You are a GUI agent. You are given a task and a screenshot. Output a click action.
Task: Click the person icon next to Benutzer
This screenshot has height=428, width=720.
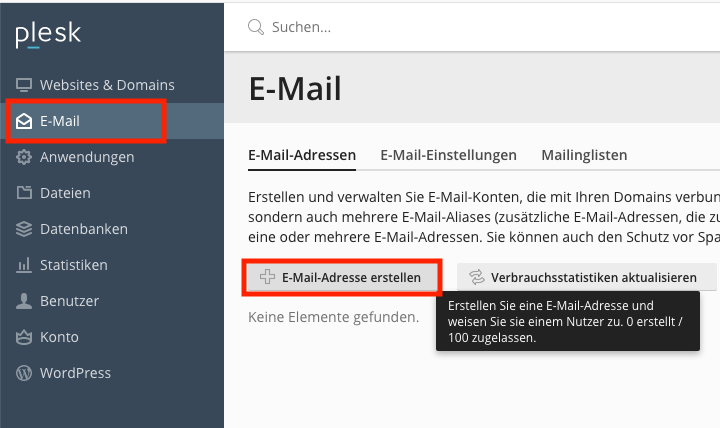click(24, 301)
